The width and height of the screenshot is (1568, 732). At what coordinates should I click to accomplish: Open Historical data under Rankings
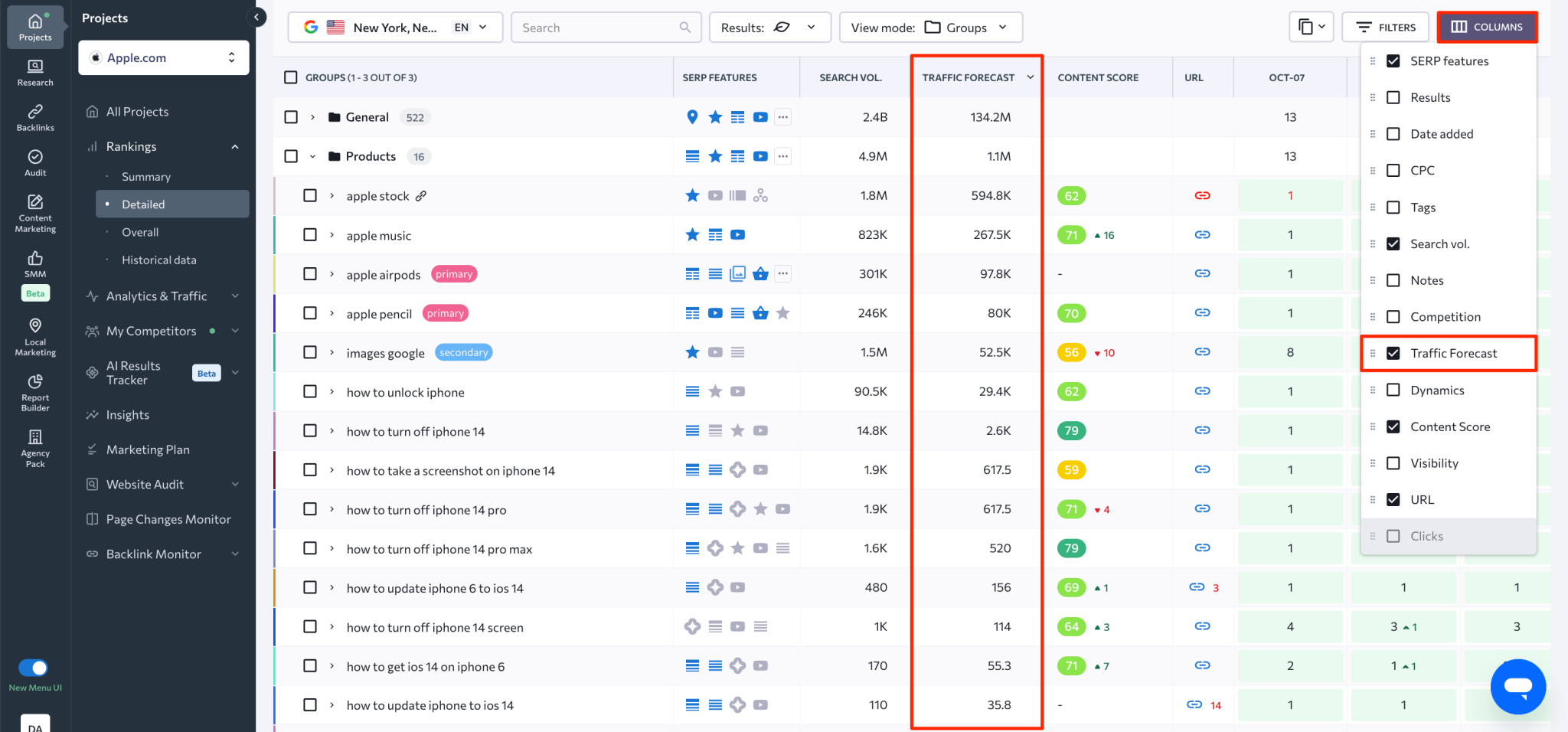pyautogui.click(x=158, y=260)
